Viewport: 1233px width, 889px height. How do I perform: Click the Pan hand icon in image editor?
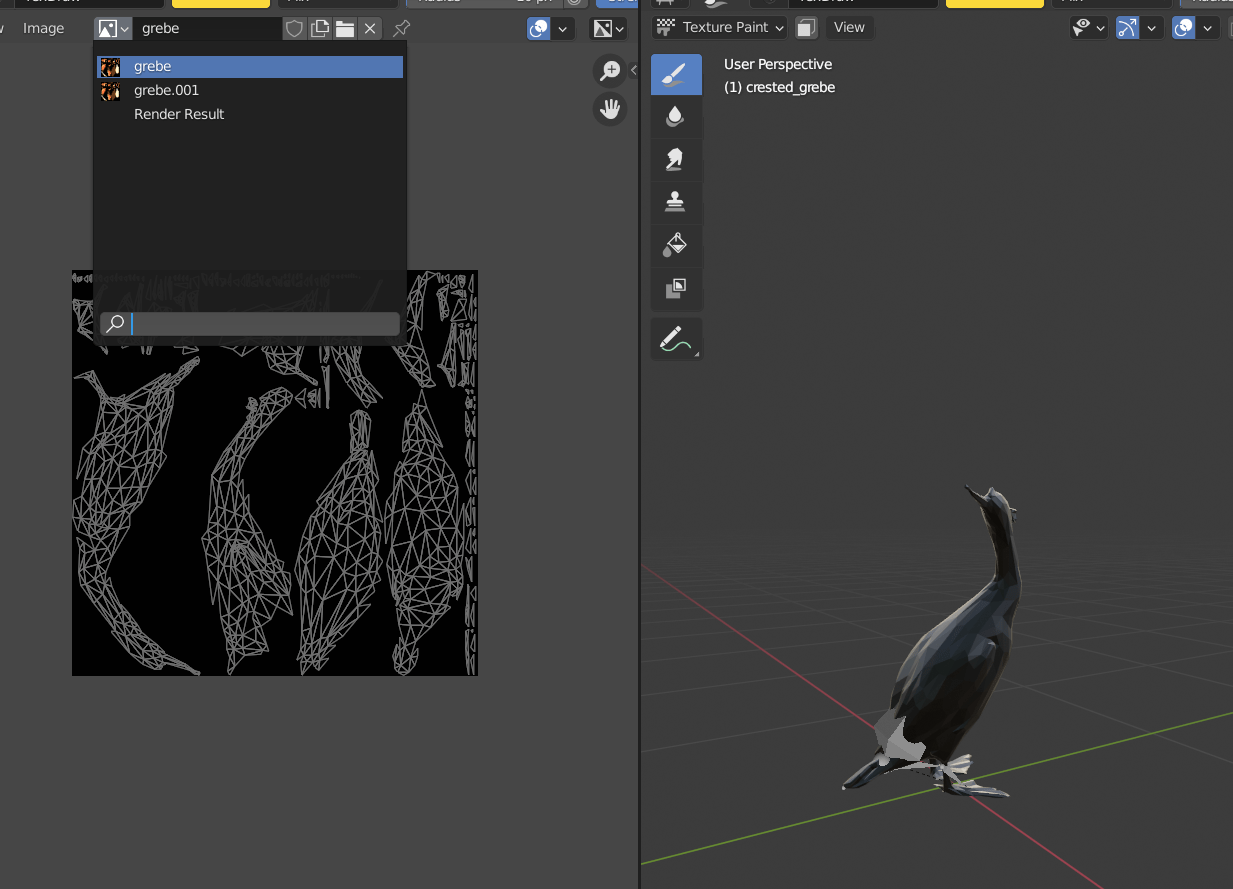point(610,108)
